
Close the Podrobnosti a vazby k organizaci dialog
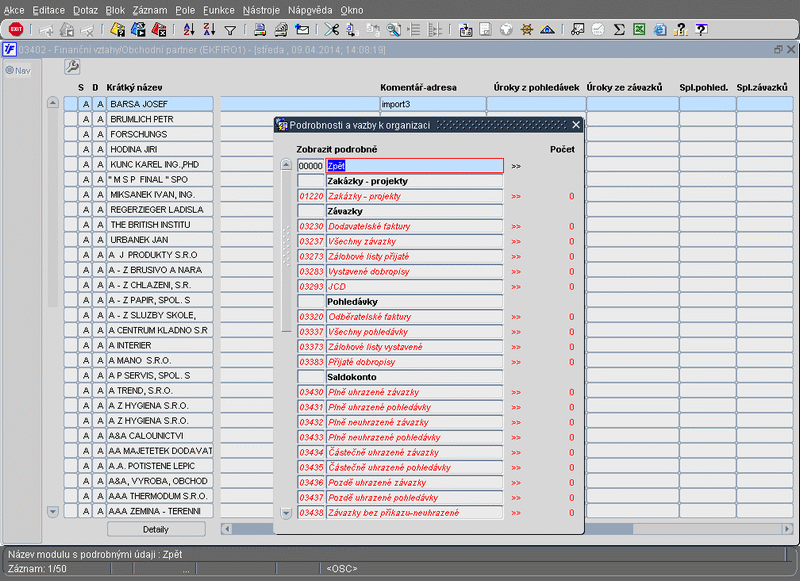pos(576,125)
